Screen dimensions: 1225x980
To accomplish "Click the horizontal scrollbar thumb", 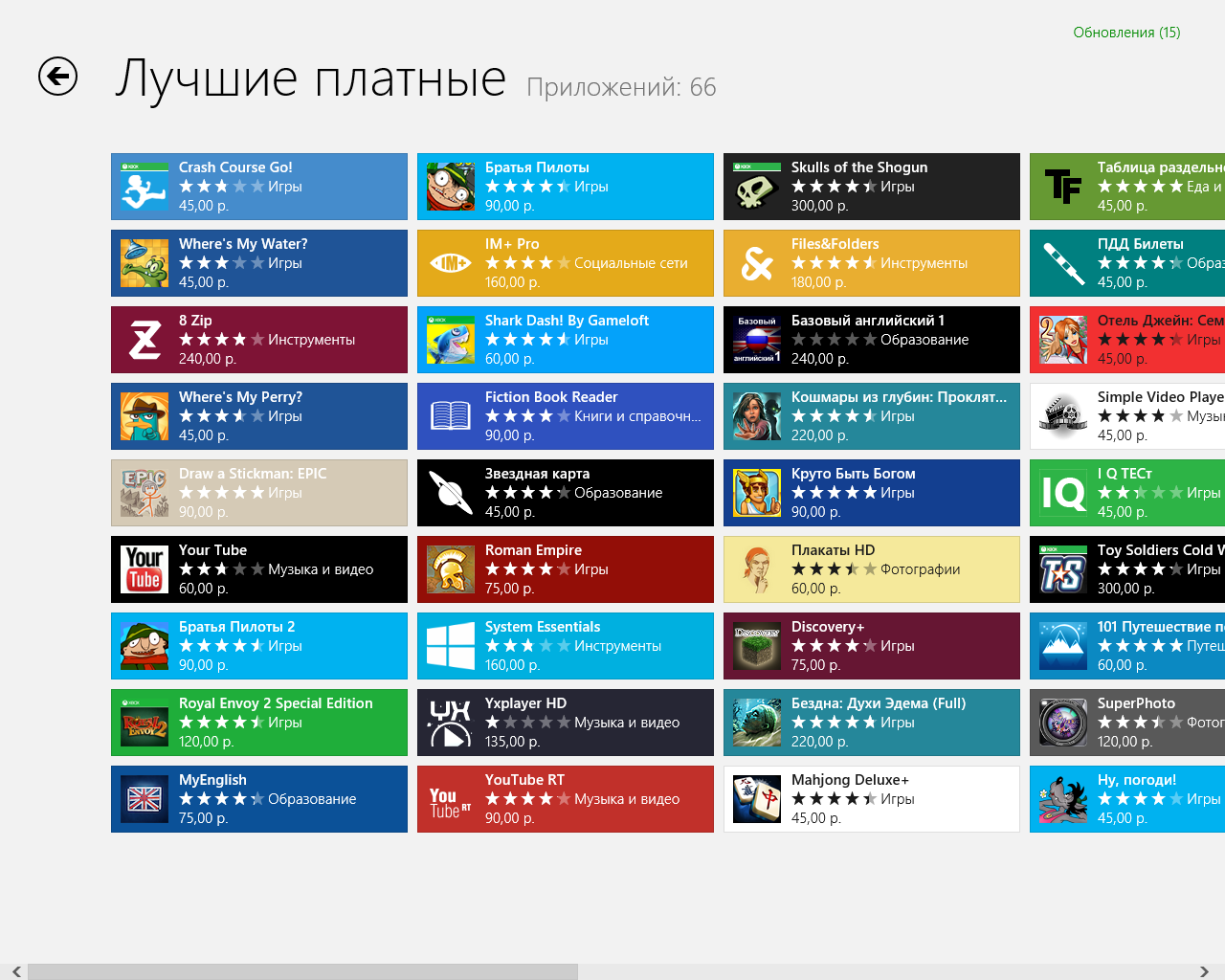I will coord(302,971).
